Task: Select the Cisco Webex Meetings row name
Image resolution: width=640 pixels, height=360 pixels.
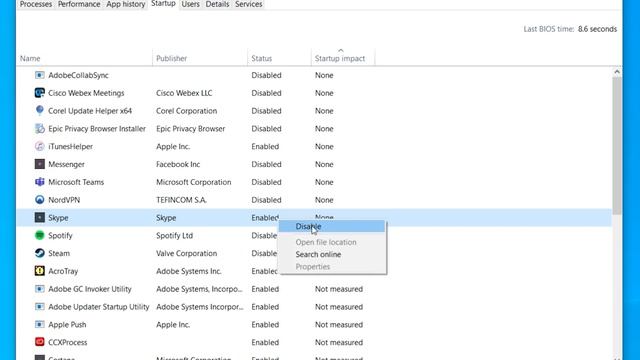Action: 86,93
